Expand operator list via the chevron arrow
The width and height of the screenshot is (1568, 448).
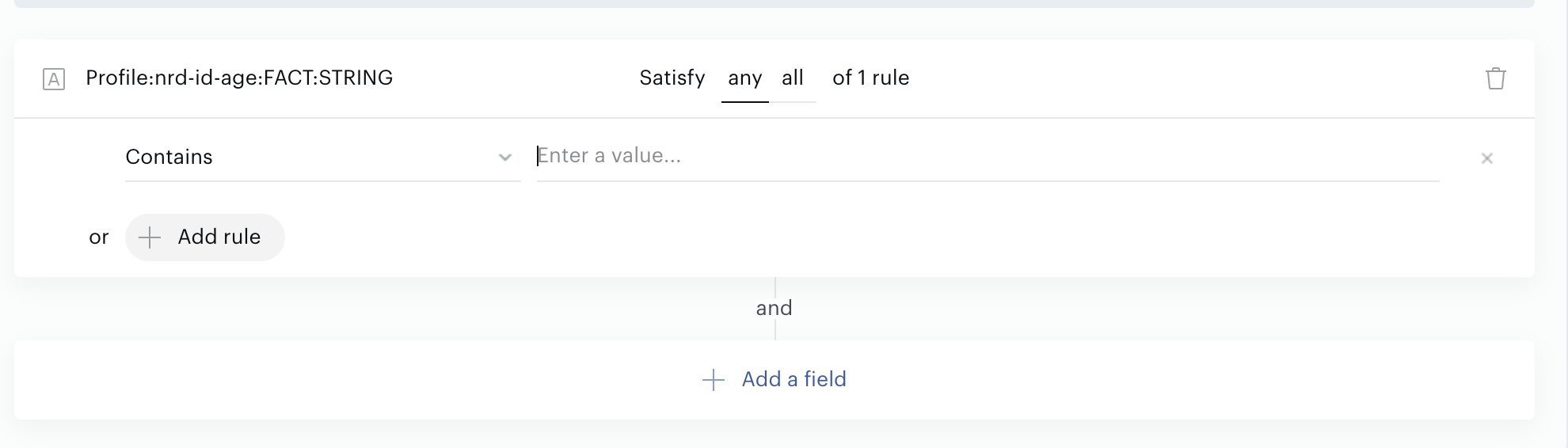coord(505,158)
